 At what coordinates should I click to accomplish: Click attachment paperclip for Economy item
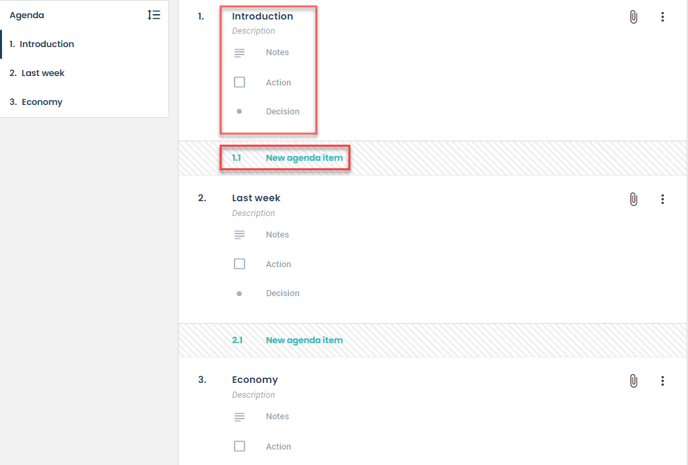click(x=633, y=381)
